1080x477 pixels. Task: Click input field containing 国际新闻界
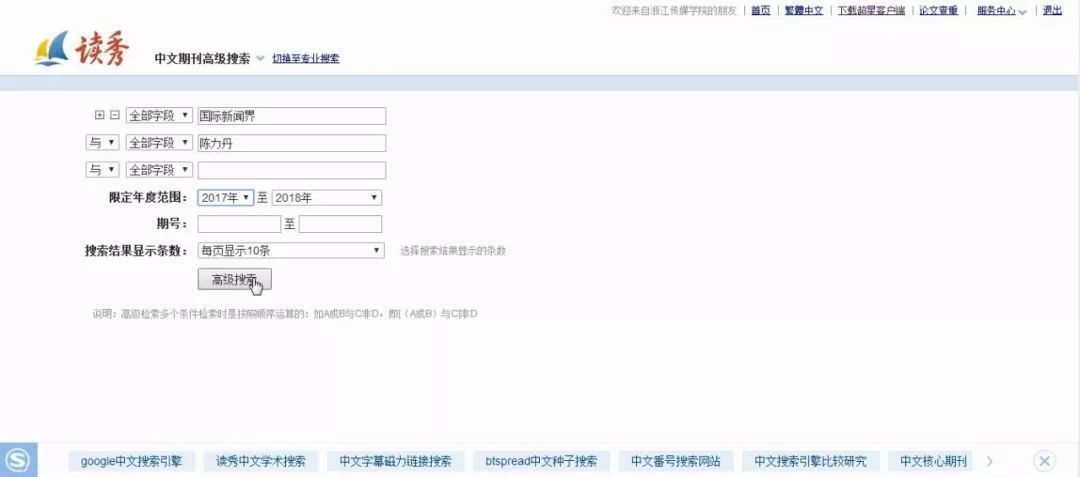click(x=291, y=116)
